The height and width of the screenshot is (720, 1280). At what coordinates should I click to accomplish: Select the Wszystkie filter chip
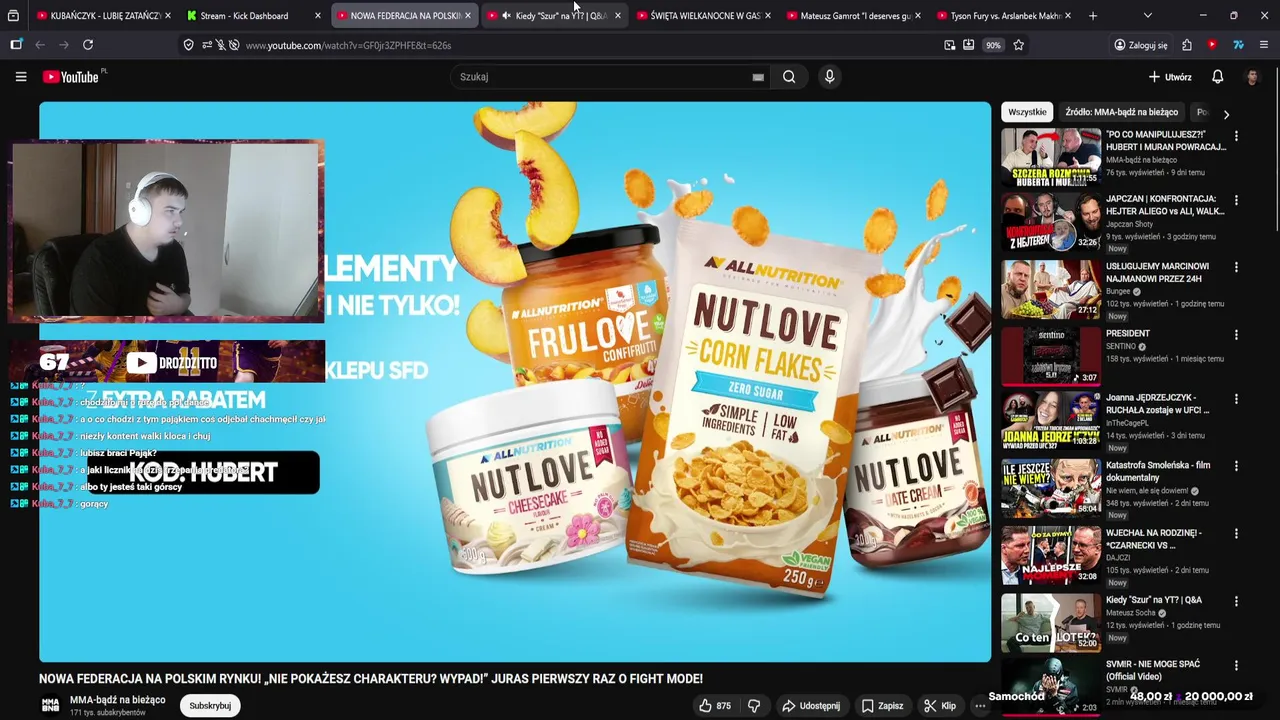[x=1027, y=112]
